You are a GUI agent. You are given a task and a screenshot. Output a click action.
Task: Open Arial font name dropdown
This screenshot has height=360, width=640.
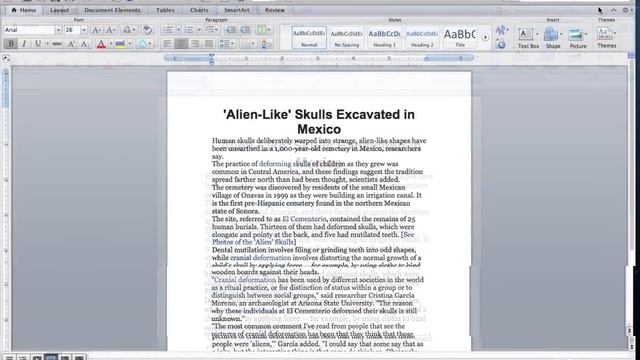click(58, 30)
